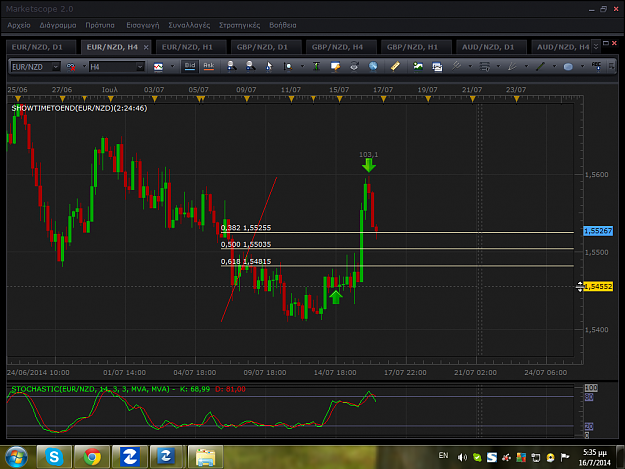Close the EUR/NZD, H4 tab
This screenshot has width=625, height=469.
click(146, 47)
